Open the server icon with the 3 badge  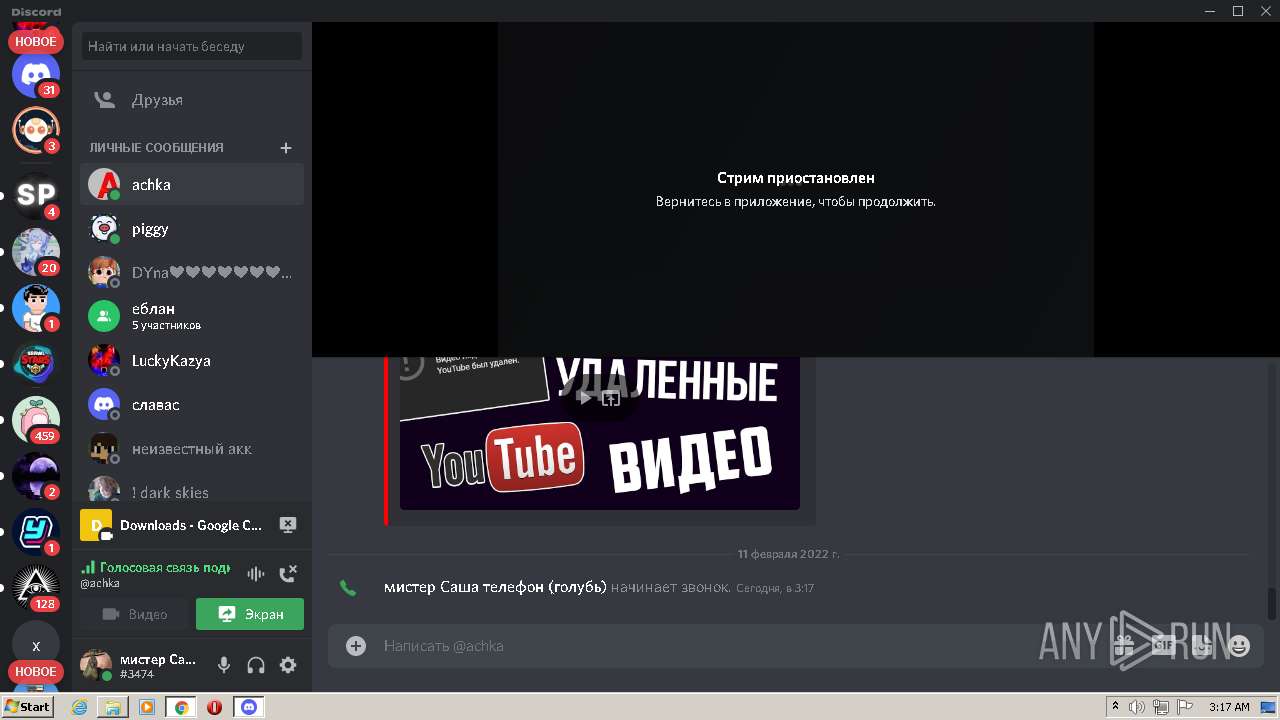36,130
